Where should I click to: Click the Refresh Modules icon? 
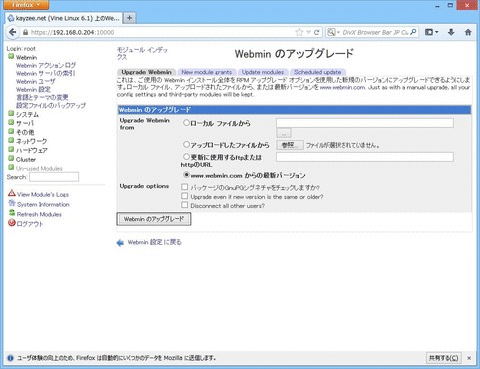(x=12, y=213)
